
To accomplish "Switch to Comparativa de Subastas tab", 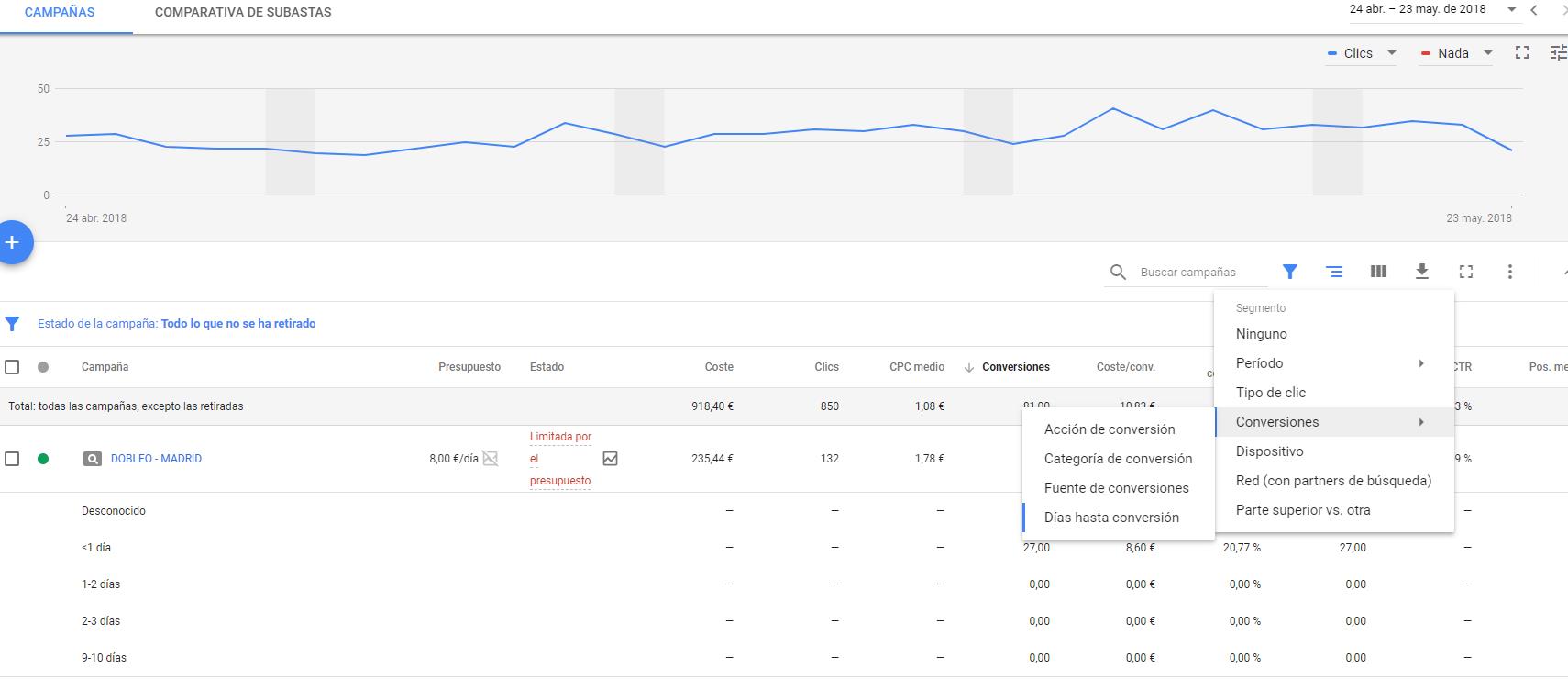I will (x=243, y=13).
